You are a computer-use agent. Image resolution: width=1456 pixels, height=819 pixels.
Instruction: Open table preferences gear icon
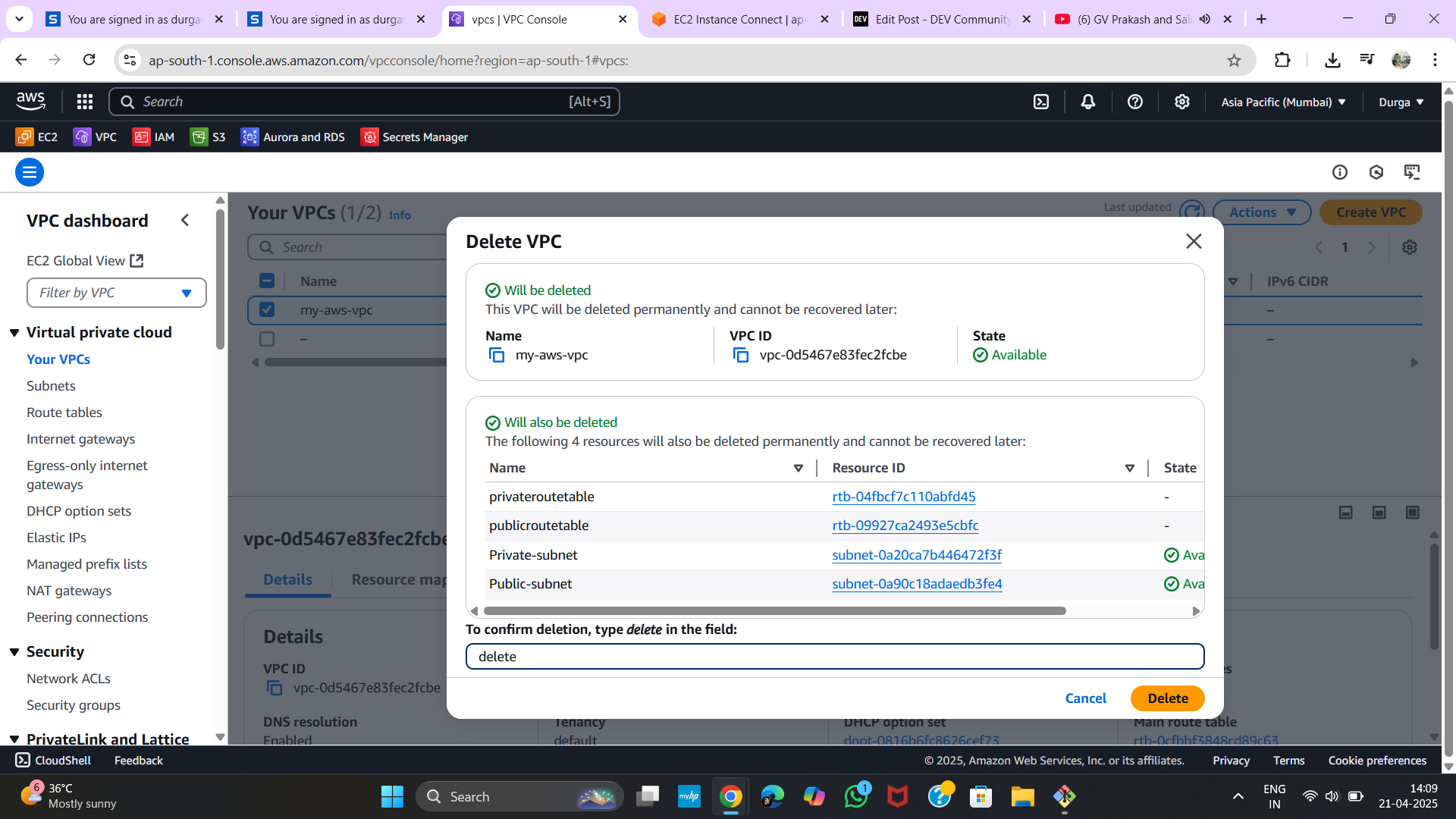coord(1410,247)
